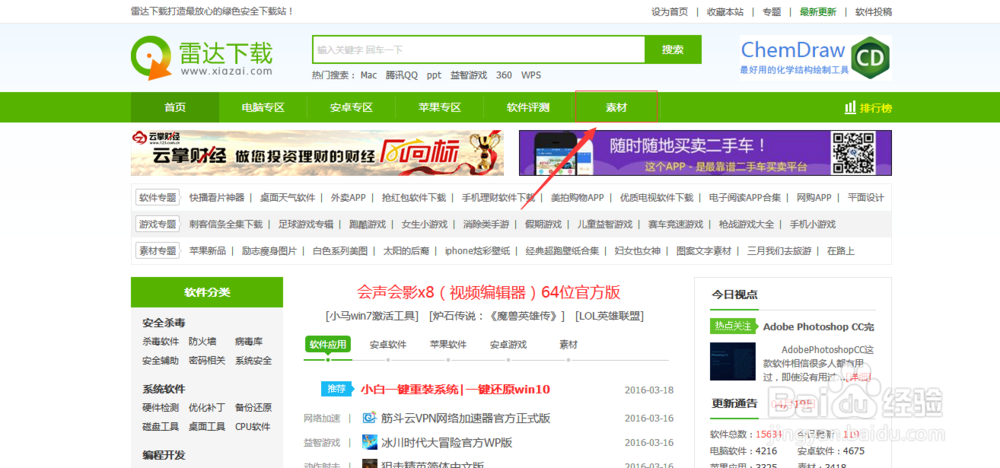Viewport: 1000px width, 468px height.
Task: Click the 推荐 blue tag
Action: [x=337, y=389]
